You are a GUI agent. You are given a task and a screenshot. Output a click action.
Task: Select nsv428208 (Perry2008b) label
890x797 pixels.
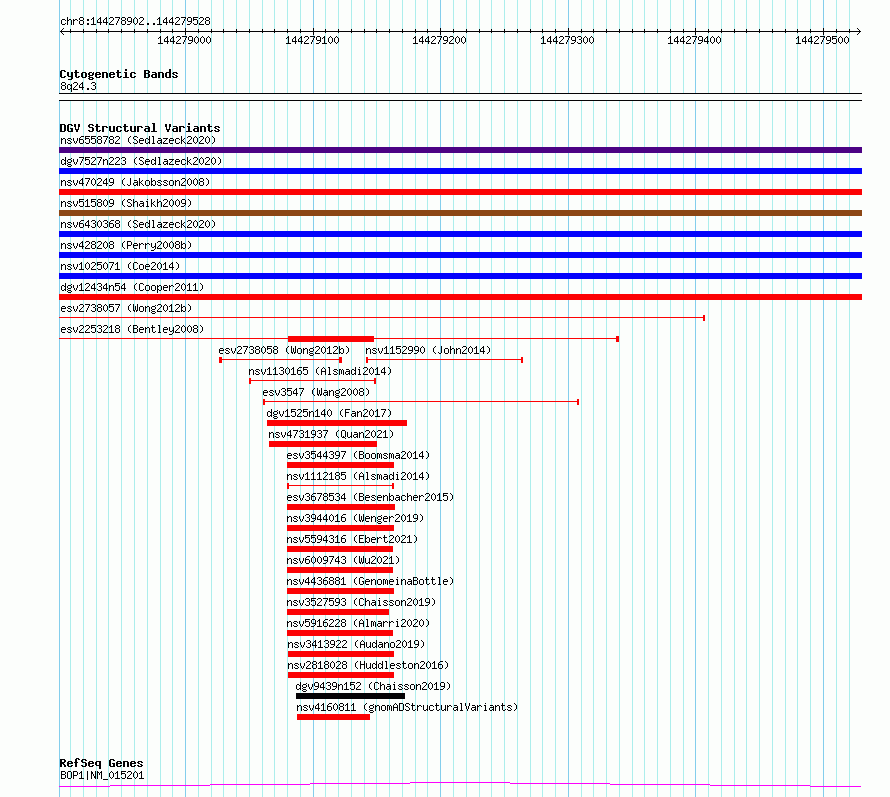[x=126, y=245]
